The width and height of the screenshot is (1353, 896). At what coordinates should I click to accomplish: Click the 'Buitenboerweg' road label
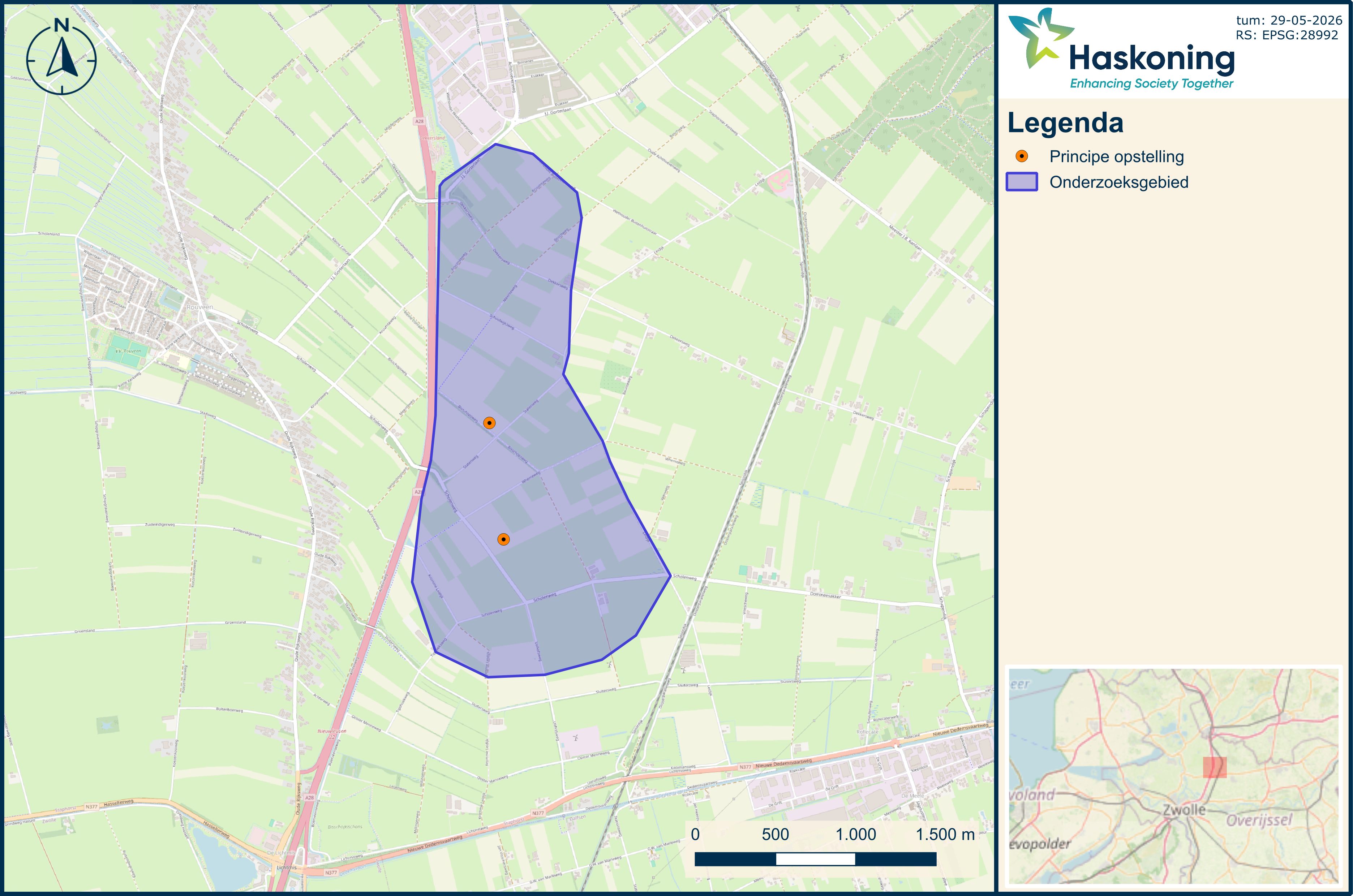tap(230, 710)
